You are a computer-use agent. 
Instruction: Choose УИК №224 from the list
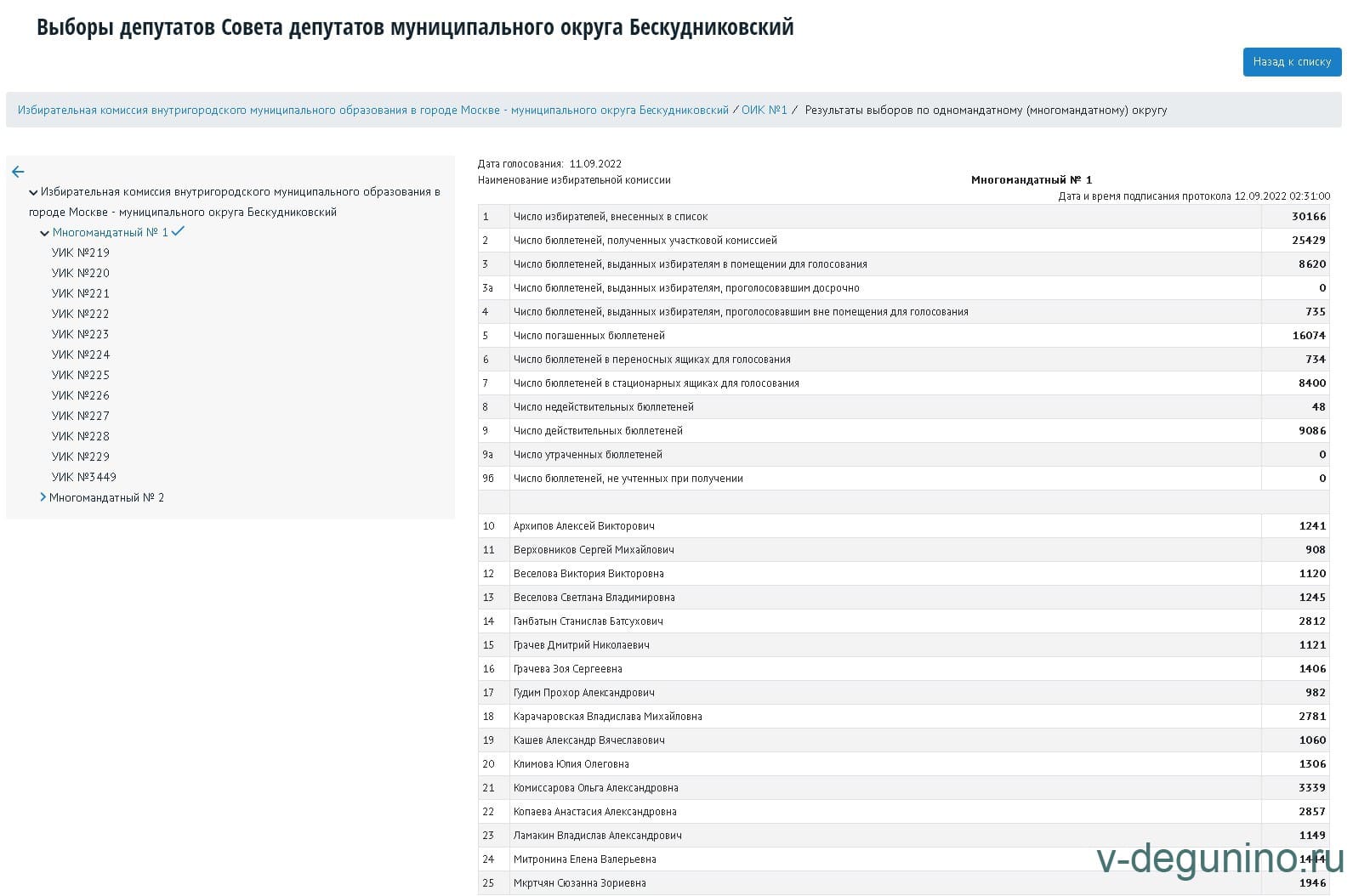pos(80,354)
